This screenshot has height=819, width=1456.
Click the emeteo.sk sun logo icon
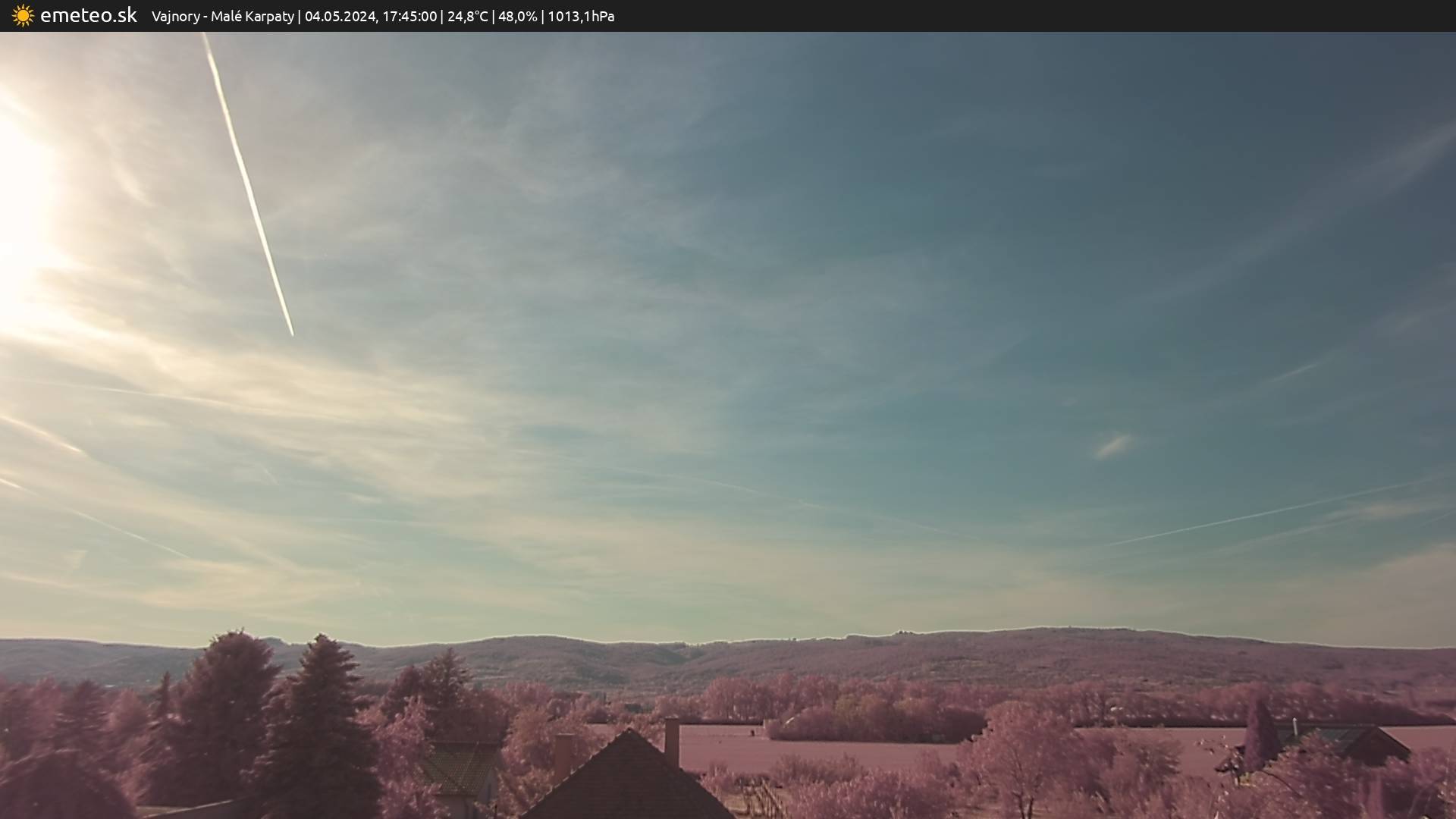23,15
